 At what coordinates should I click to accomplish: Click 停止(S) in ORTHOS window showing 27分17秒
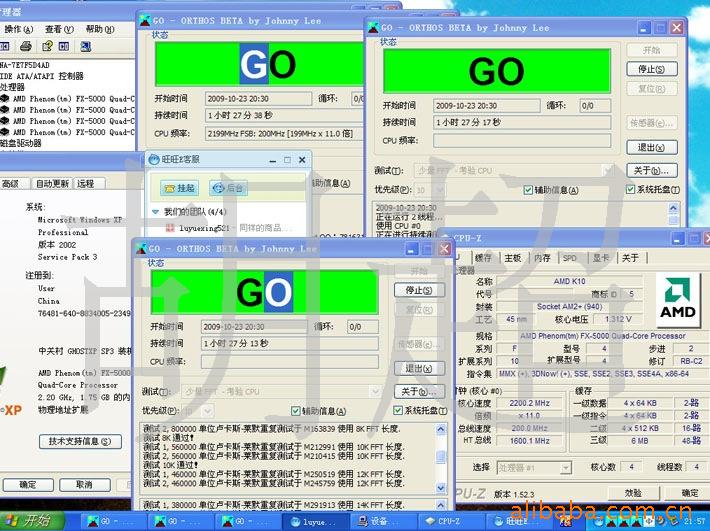click(652, 69)
